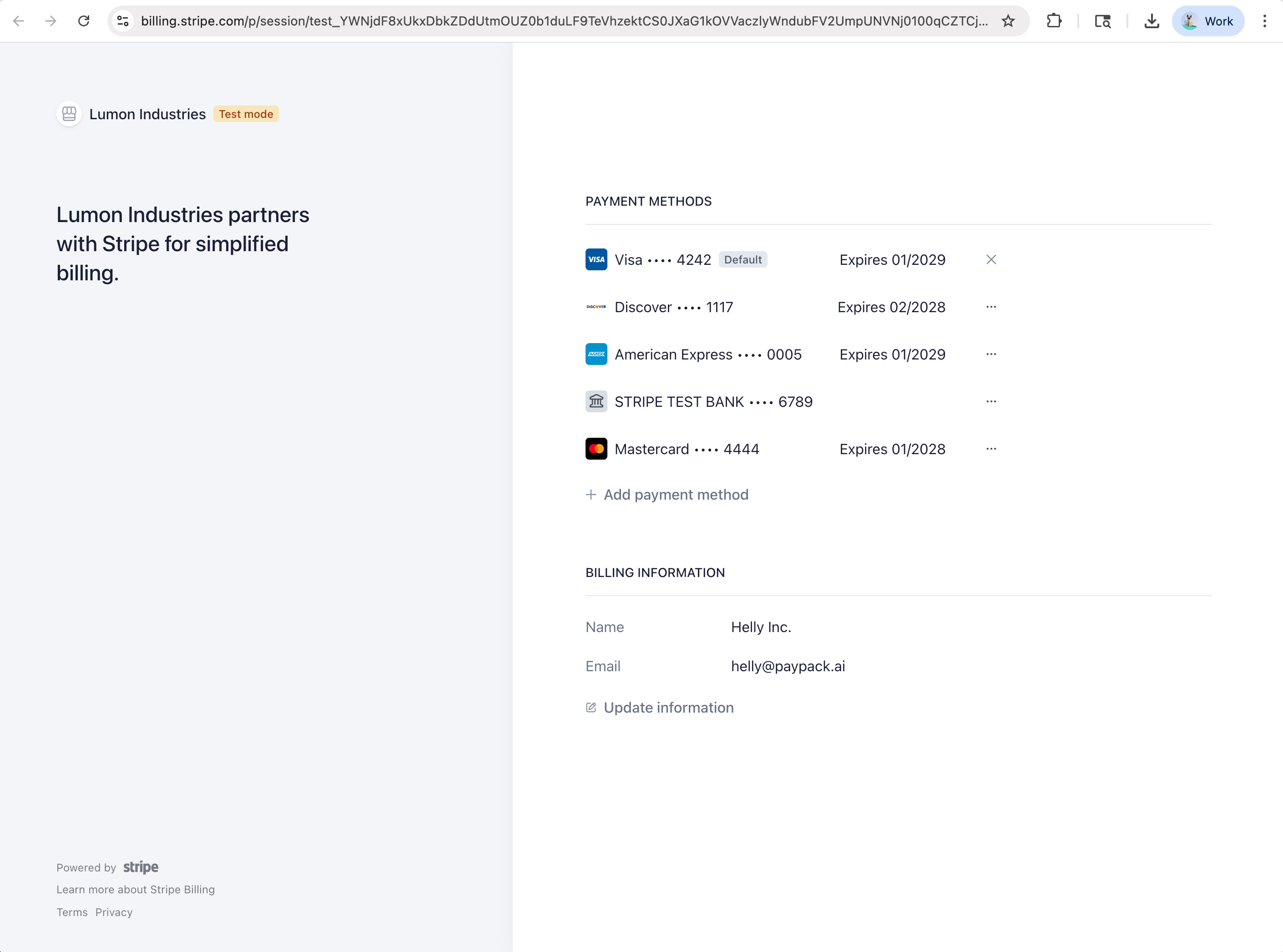Screen dimensions: 1283x952
Task: Click the American Express logo icon
Action: pos(596,354)
